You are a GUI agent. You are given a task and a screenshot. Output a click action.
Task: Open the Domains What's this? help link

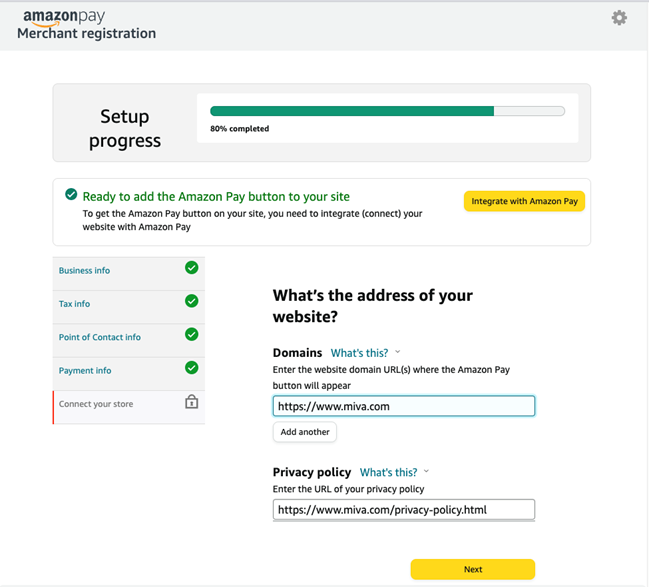359,353
